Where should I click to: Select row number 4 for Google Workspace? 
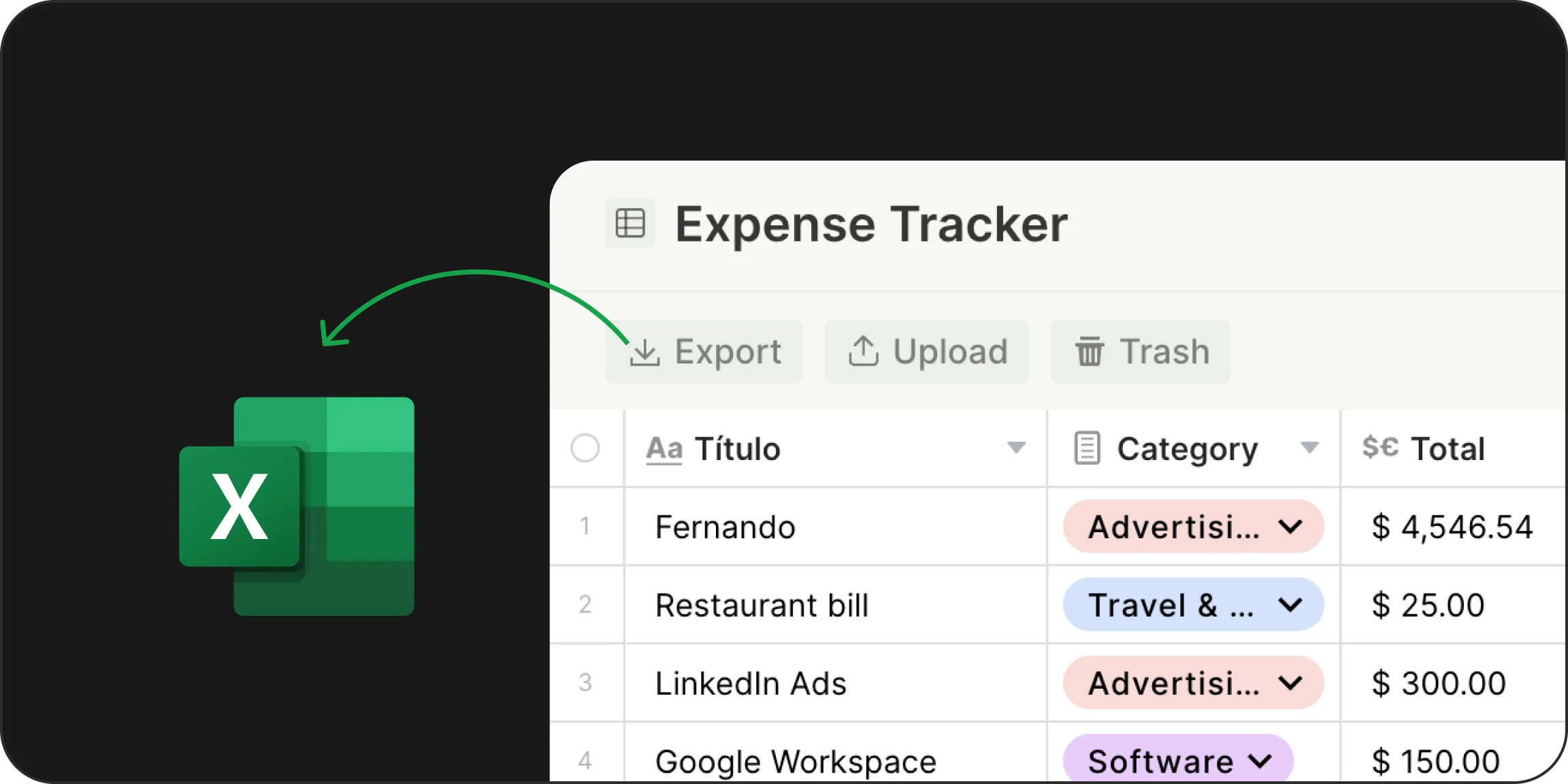[x=586, y=761]
